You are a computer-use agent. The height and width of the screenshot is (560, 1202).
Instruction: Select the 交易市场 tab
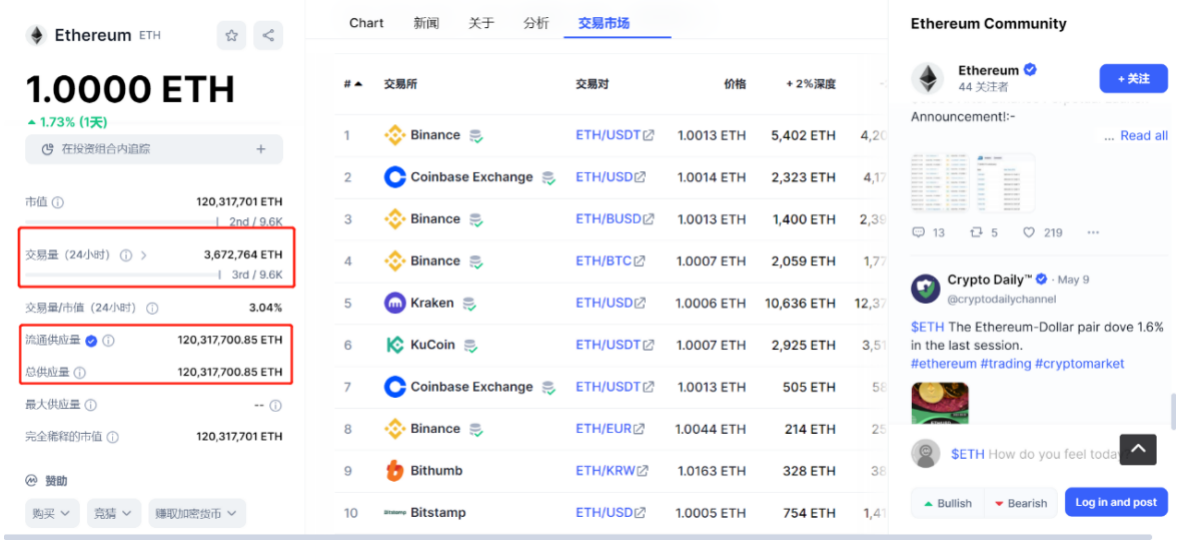click(x=603, y=23)
